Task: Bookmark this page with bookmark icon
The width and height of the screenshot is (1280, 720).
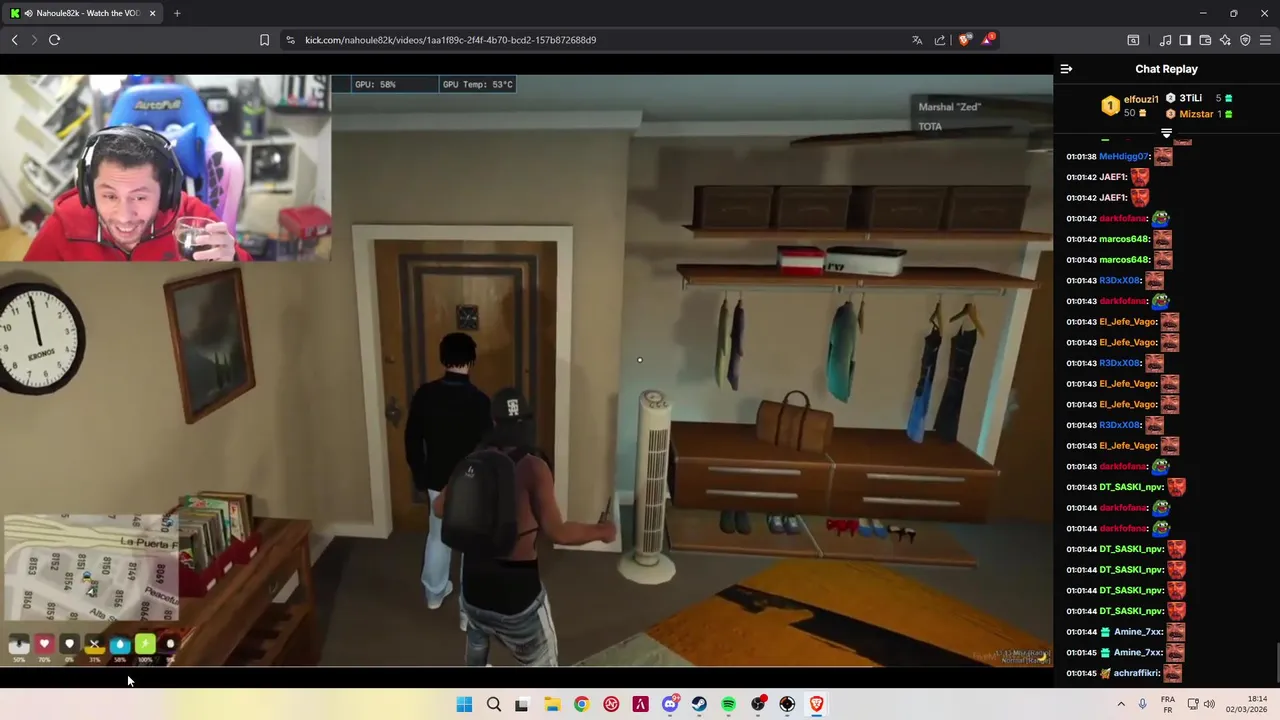Action: point(264,40)
